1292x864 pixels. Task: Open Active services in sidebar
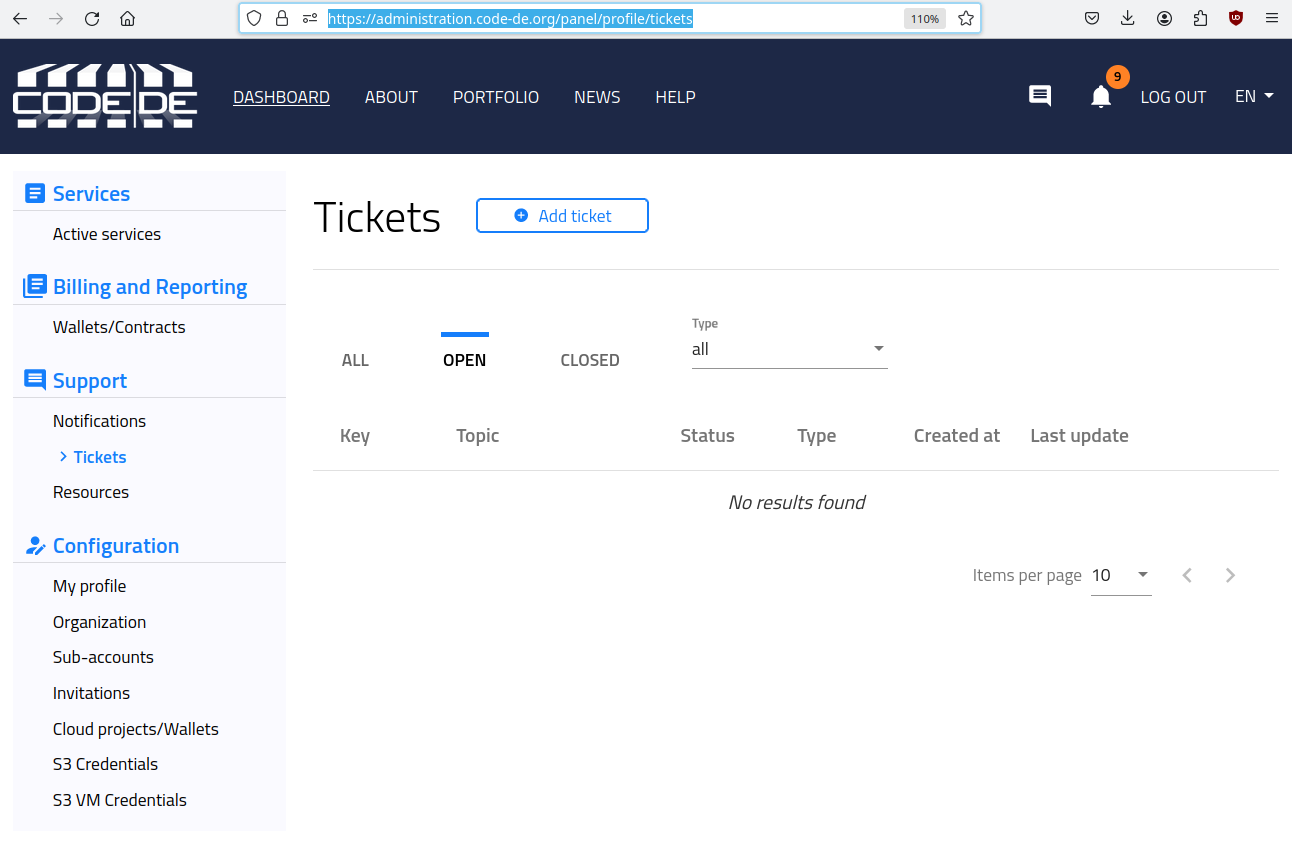click(107, 234)
